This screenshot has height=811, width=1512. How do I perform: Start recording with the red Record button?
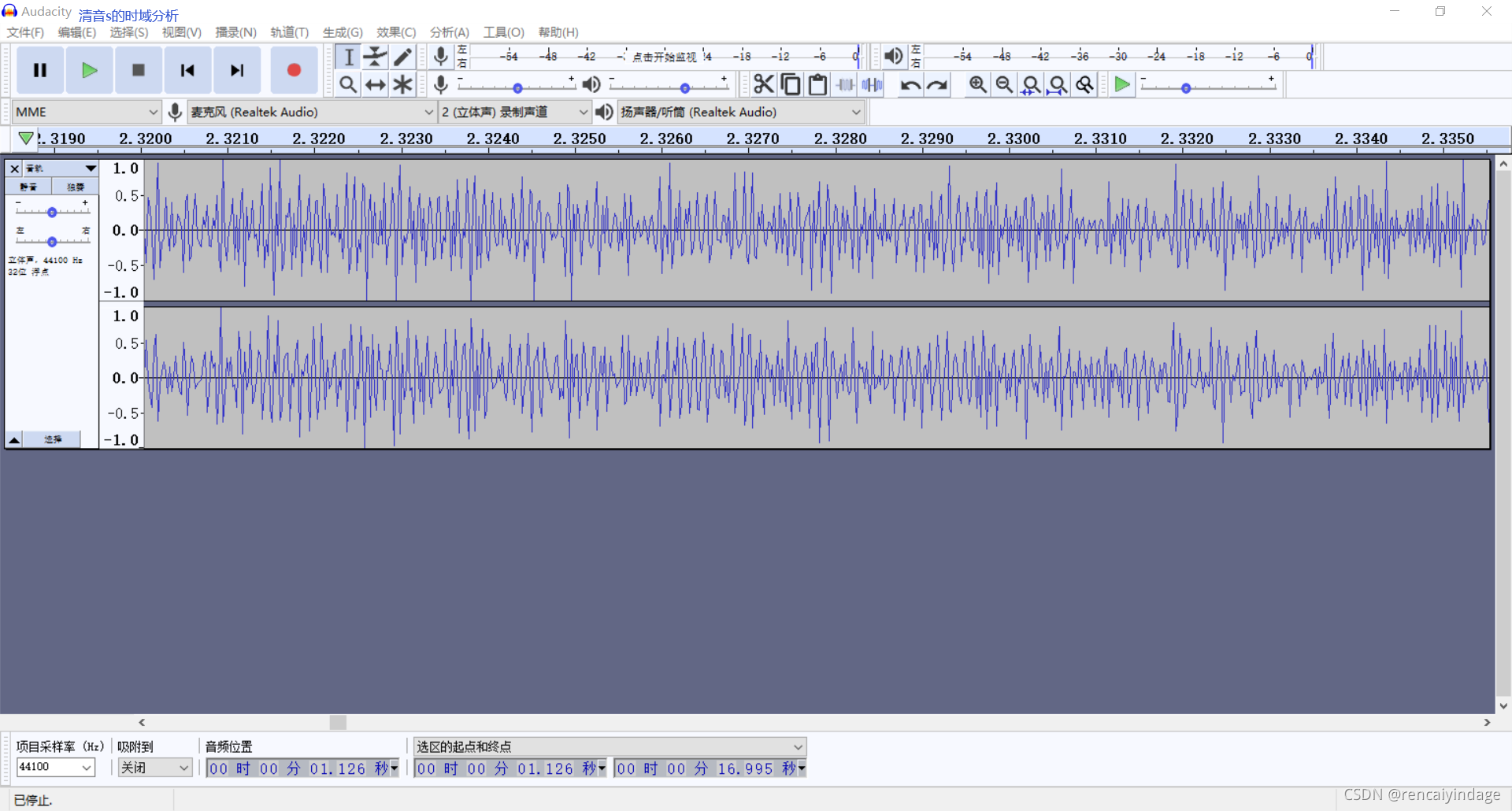tap(294, 70)
